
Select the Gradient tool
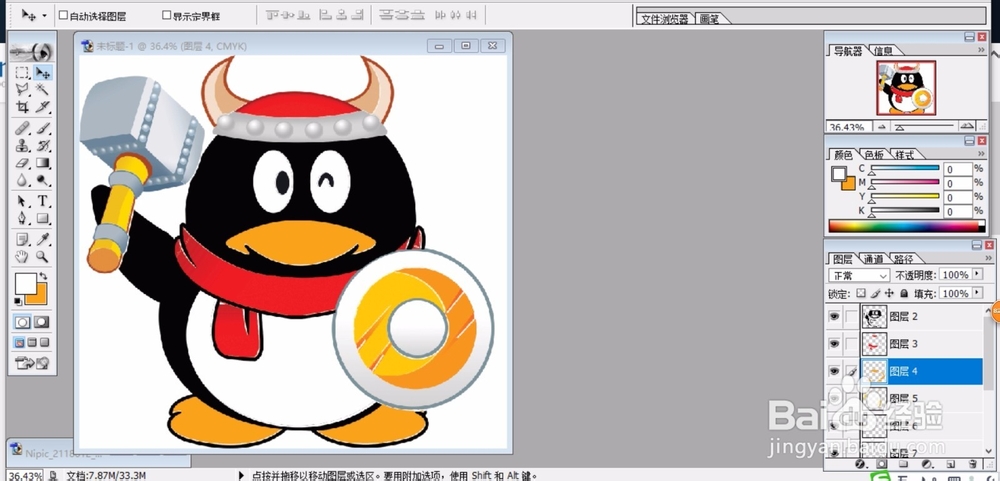point(43,163)
